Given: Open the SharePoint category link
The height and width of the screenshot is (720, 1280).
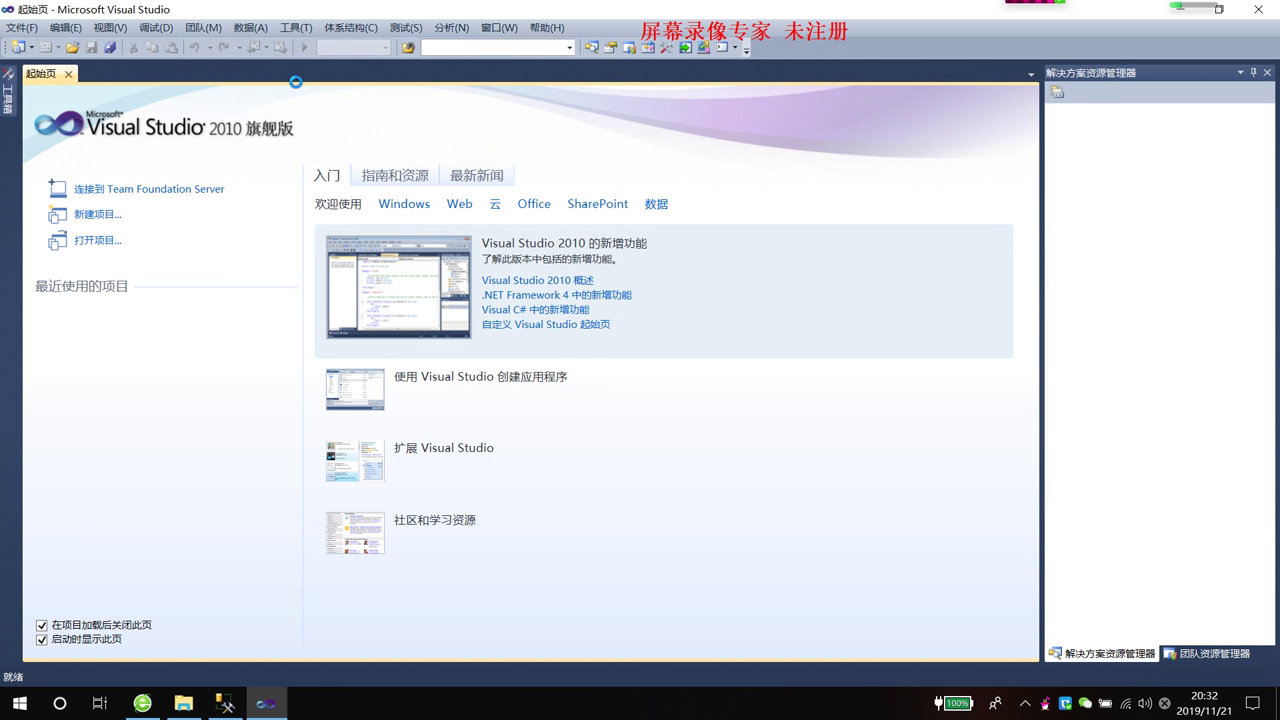Looking at the screenshot, I should point(598,204).
